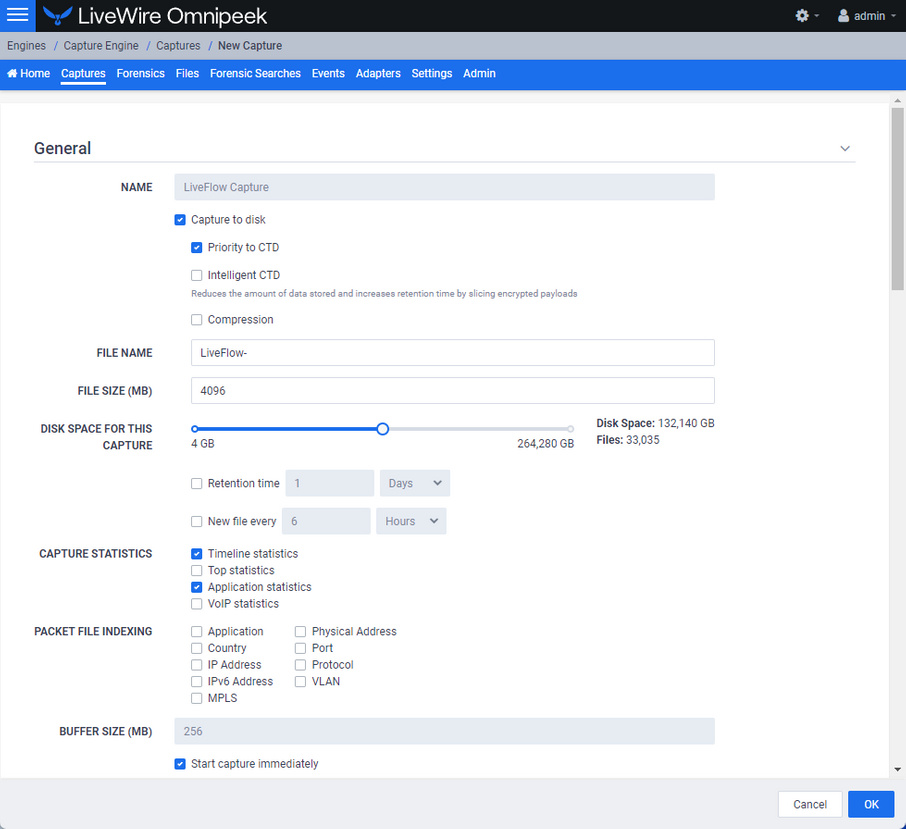This screenshot has width=906, height=829.
Task: Enable Physical Address indexing
Action: (x=300, y=631)
